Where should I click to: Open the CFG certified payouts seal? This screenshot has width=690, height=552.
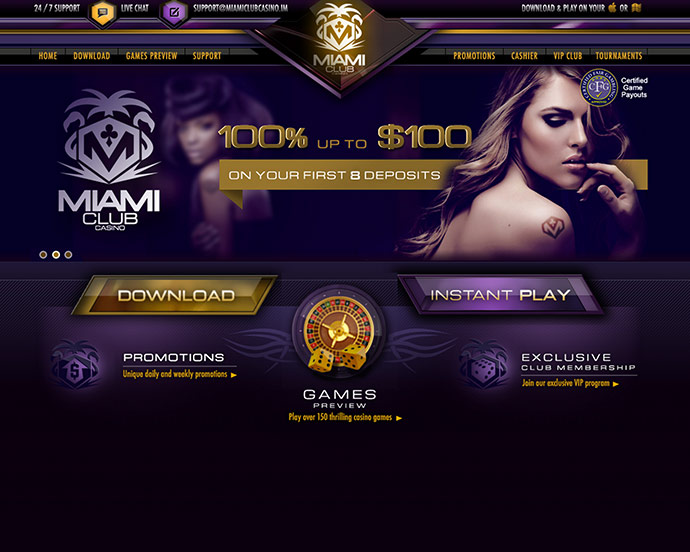pyautogui.click(x=598, y=87)
